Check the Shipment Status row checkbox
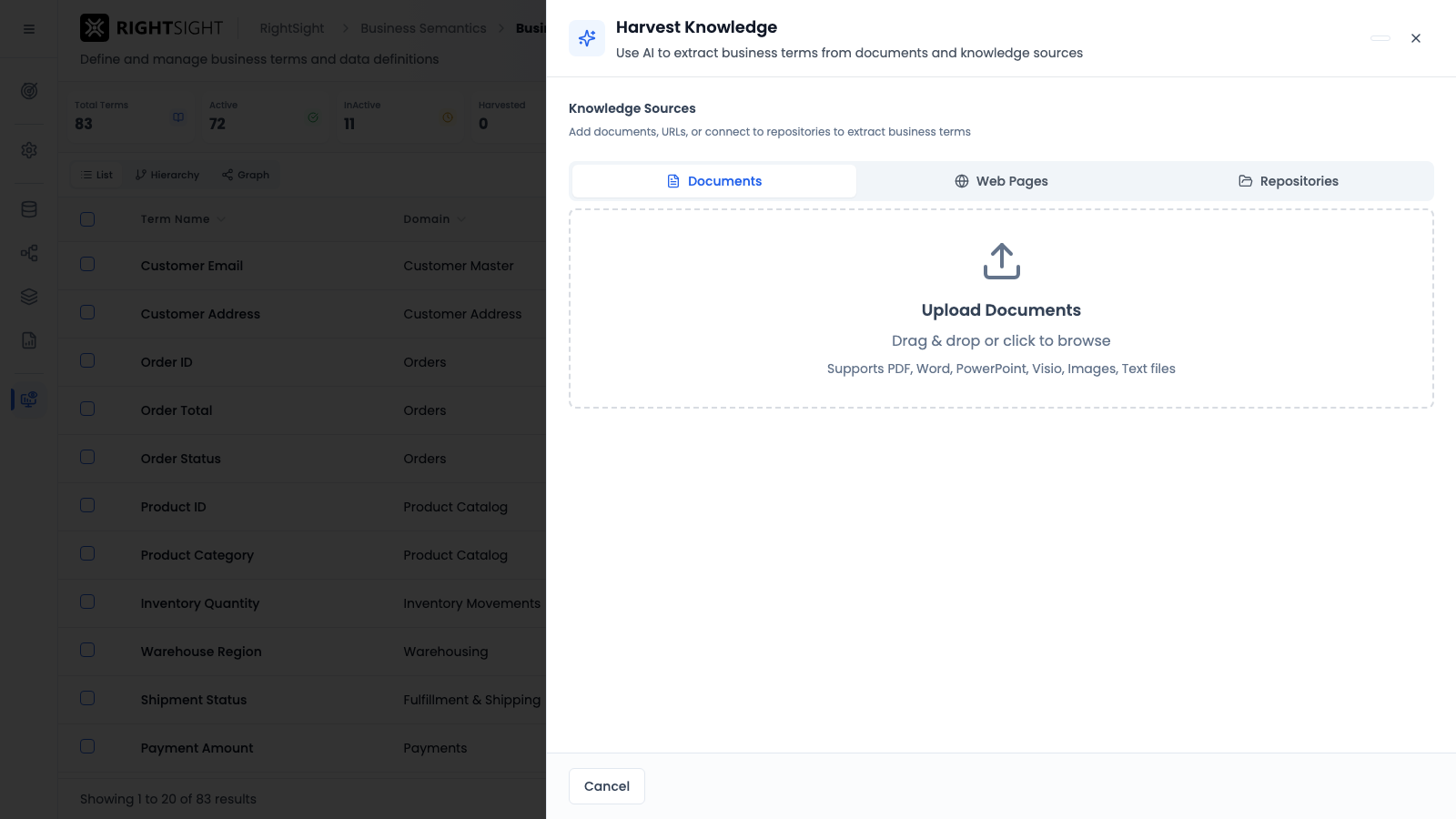This screenshot has height=819, width=1456. click(x=87, y=698)
